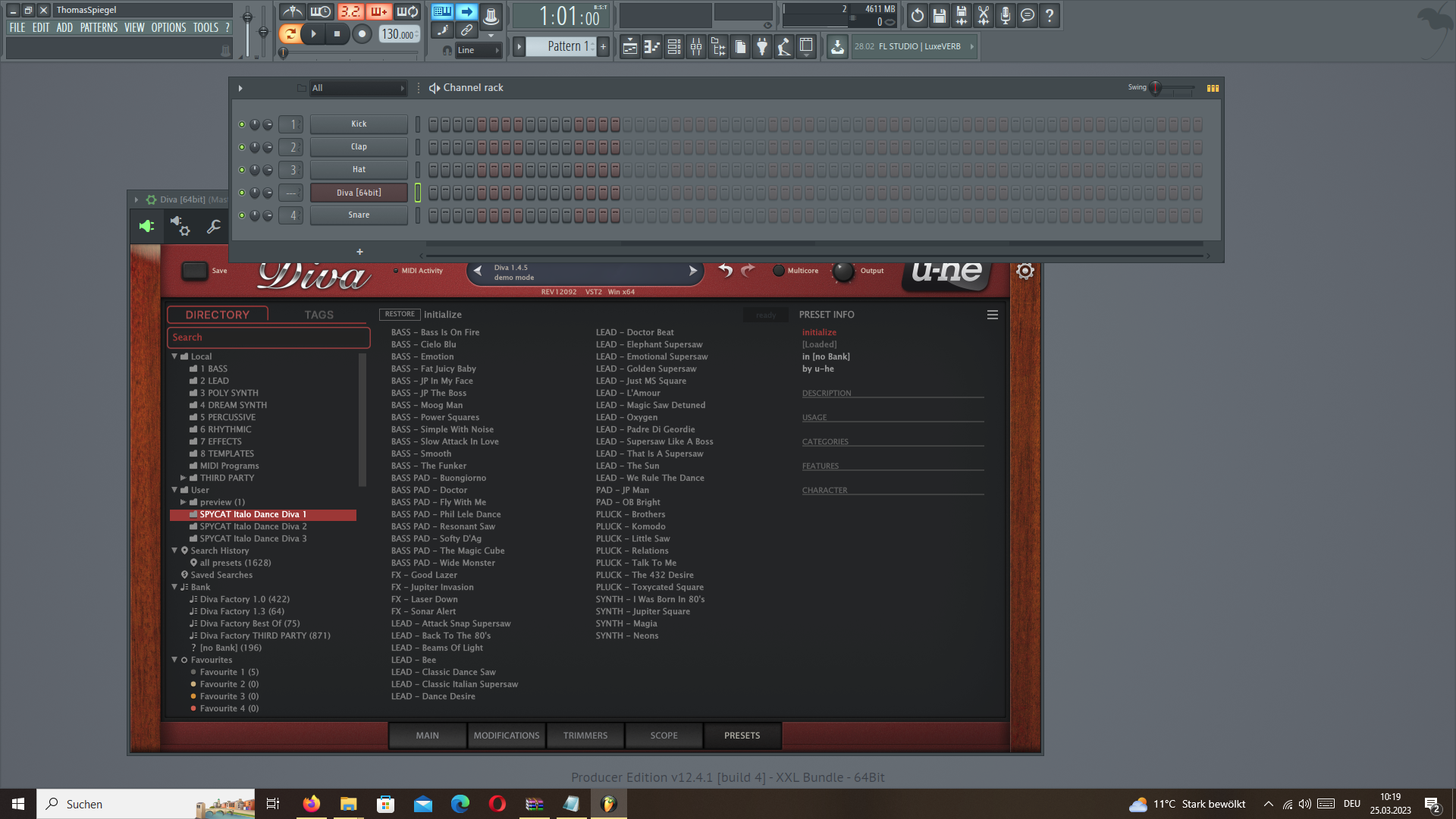Viewport: 1456px width, 819px height.
Task: Click the Diva undo arrow
Action: (x=726, y=270)
